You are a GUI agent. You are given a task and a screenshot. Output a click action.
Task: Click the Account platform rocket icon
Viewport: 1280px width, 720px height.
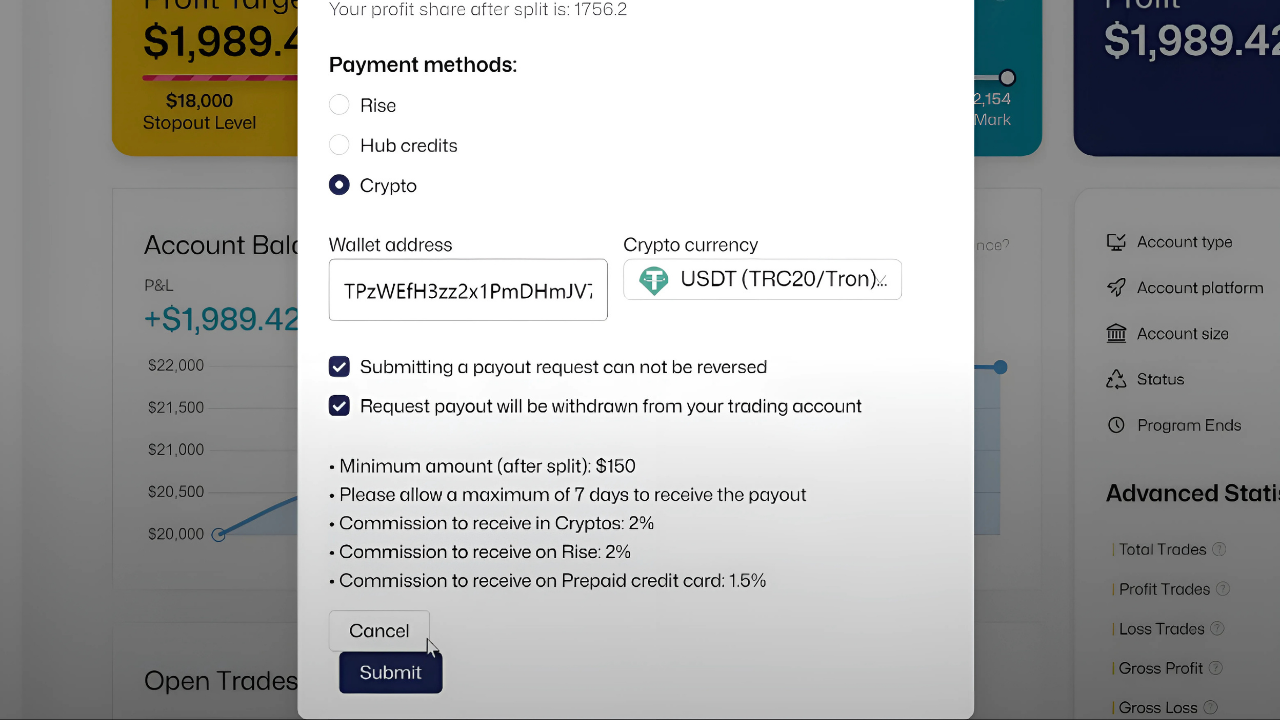click(1116, 288)
